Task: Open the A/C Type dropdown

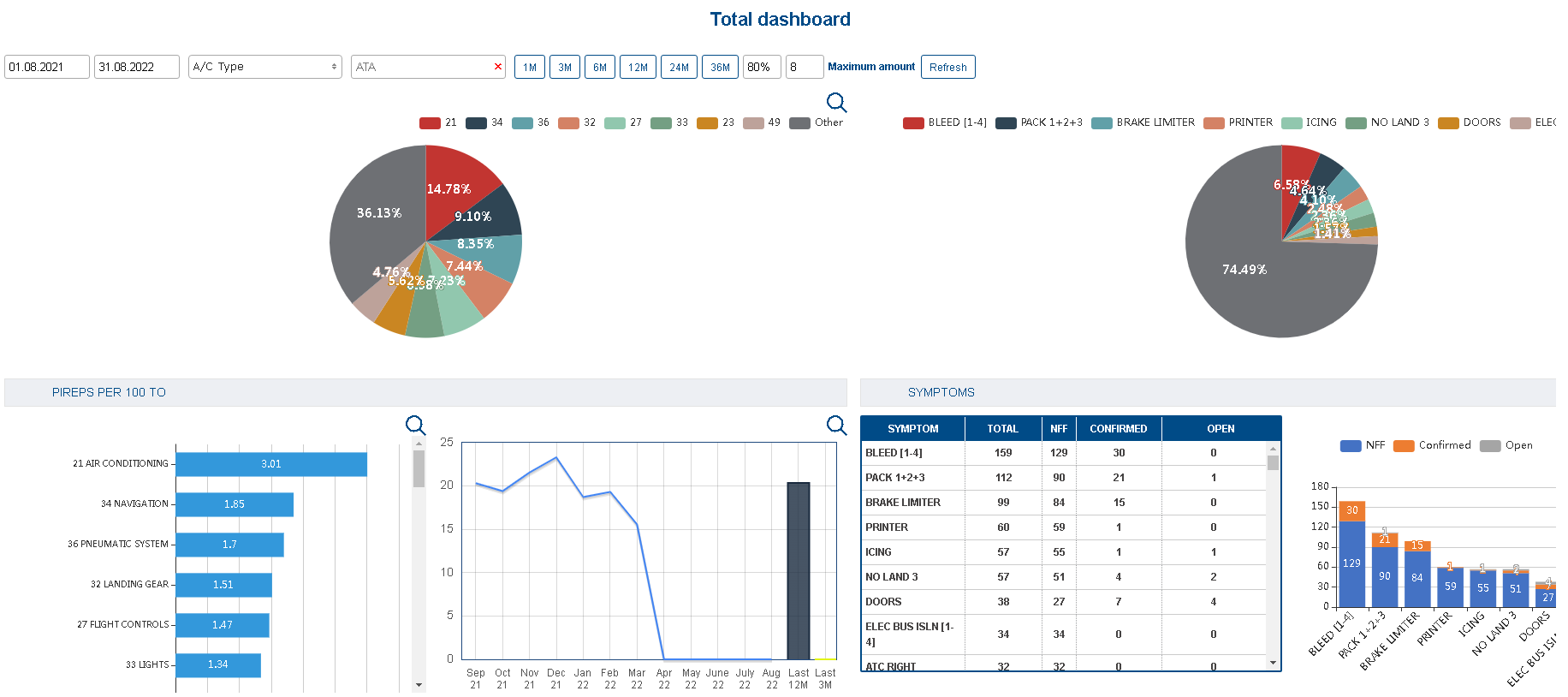Action: click(x=265, y=67)
